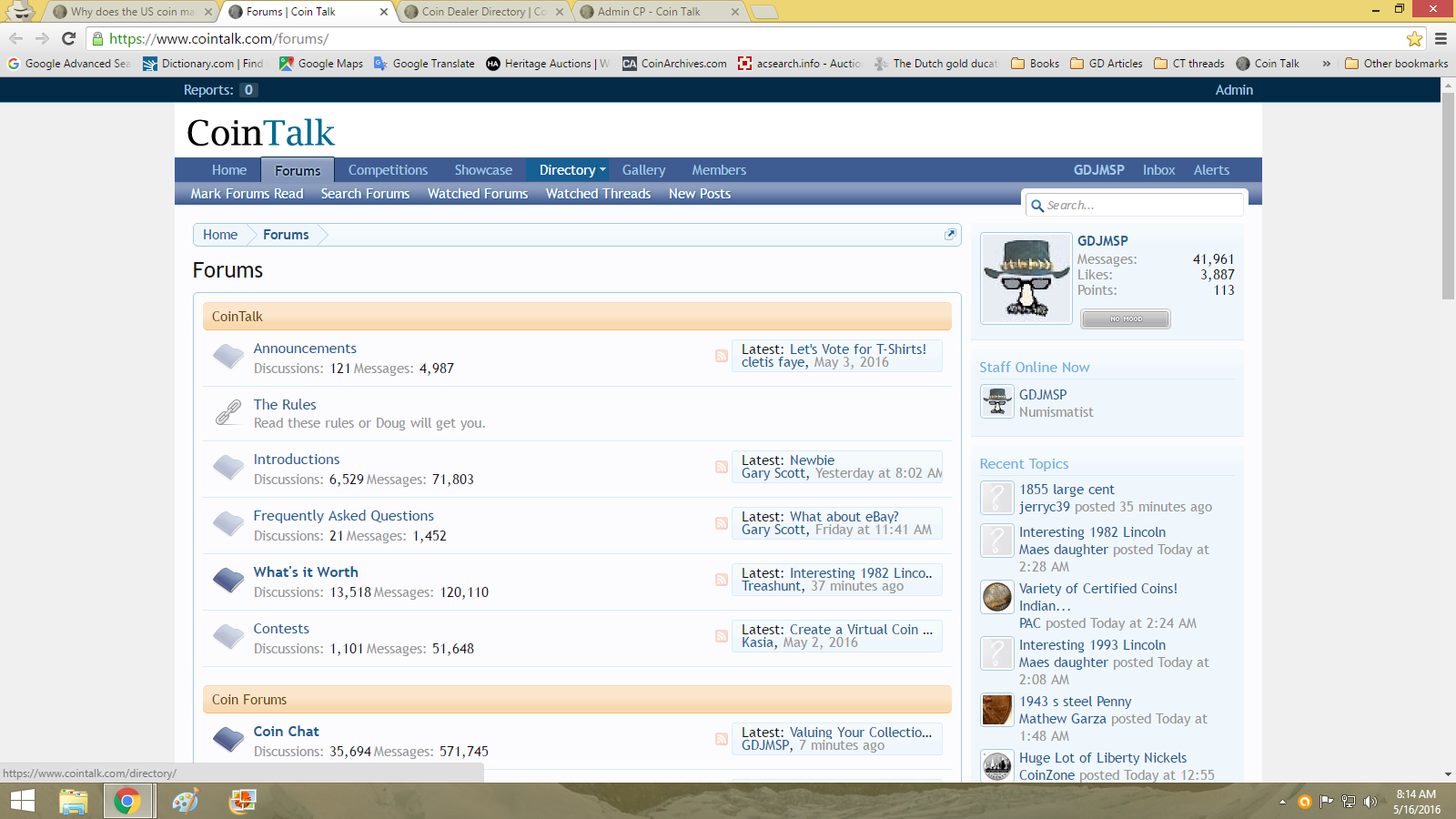Image resolution: width=1456 pixels, height=819 pixels.
Task: Open Windows Start button
Action: tap(23, 801)
